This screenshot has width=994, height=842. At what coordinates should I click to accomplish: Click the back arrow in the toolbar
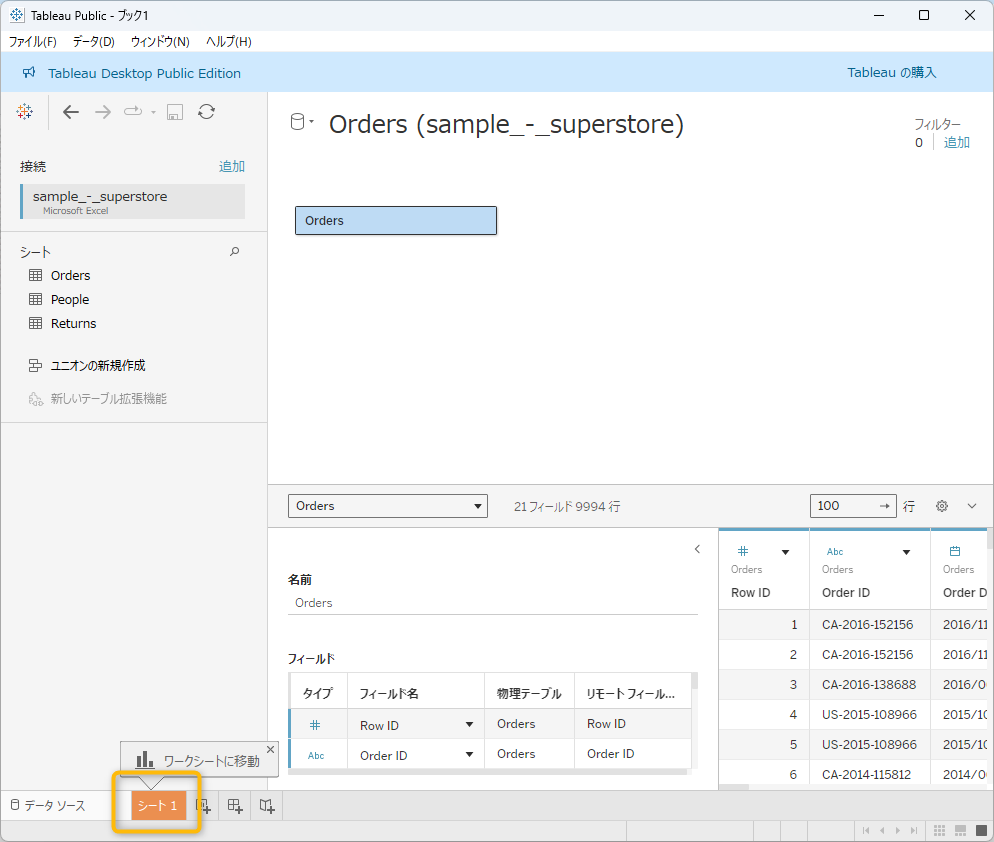coord(71,112)
